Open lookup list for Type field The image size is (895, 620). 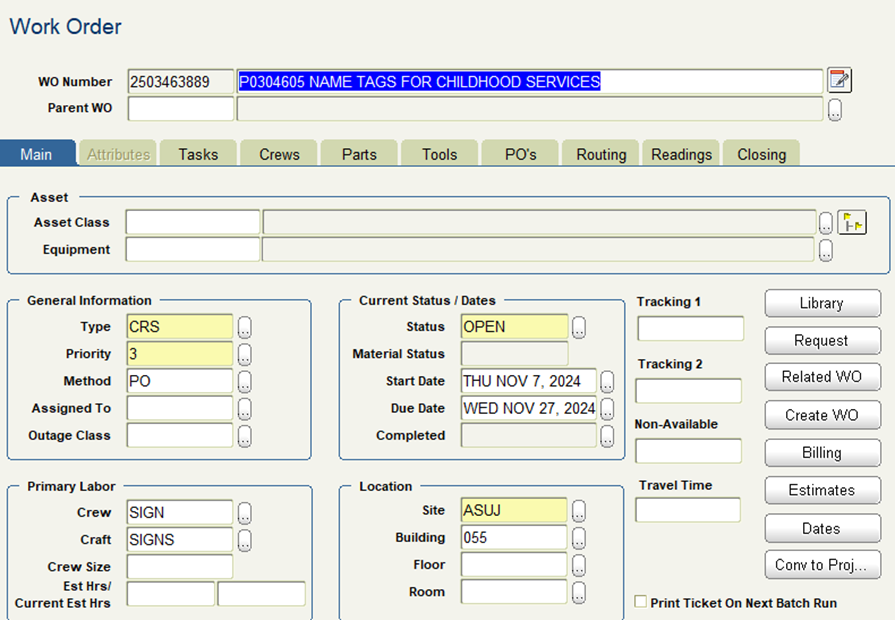(x=244, y=327)
